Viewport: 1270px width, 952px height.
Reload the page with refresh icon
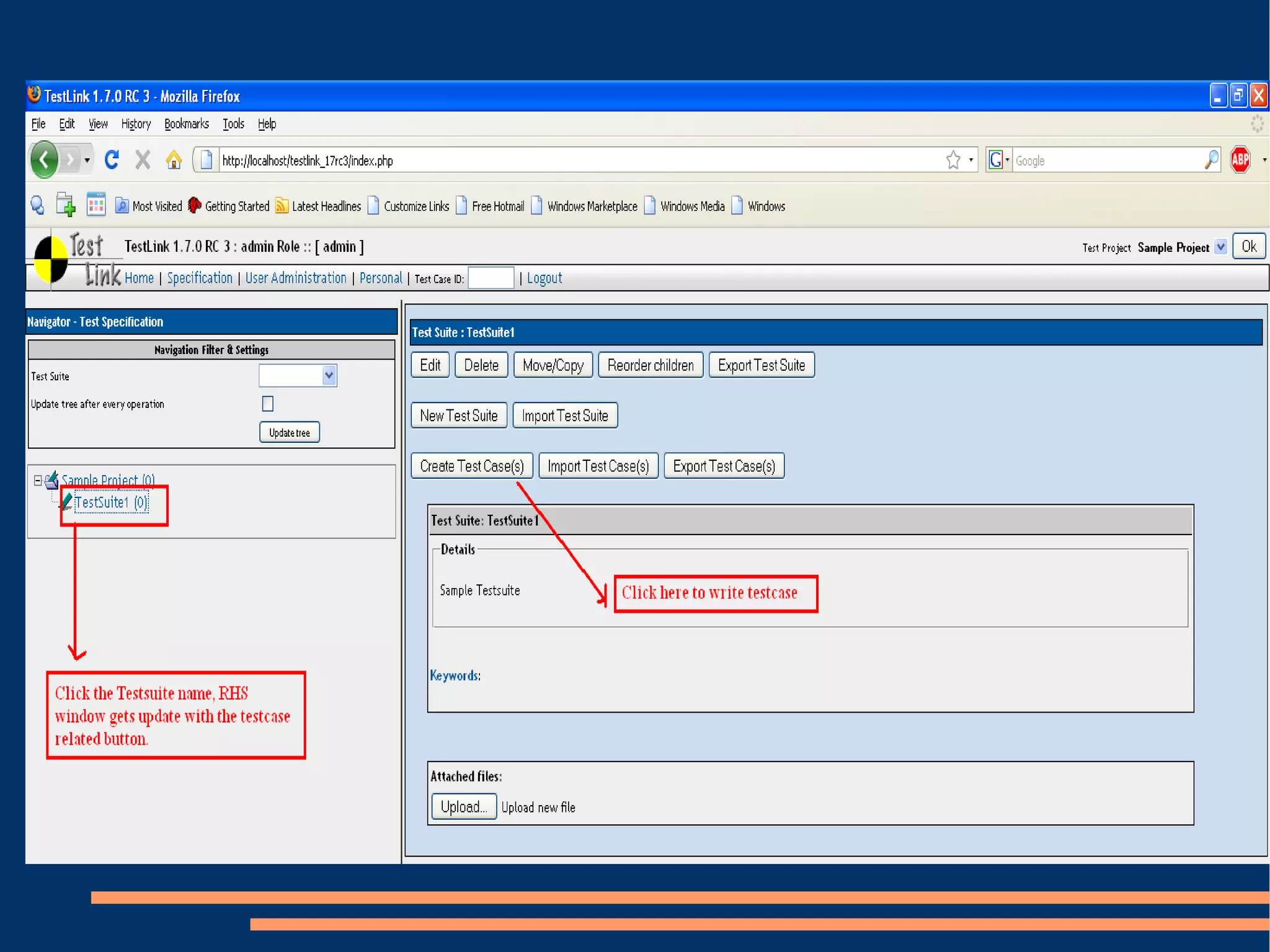click(112, 160)
